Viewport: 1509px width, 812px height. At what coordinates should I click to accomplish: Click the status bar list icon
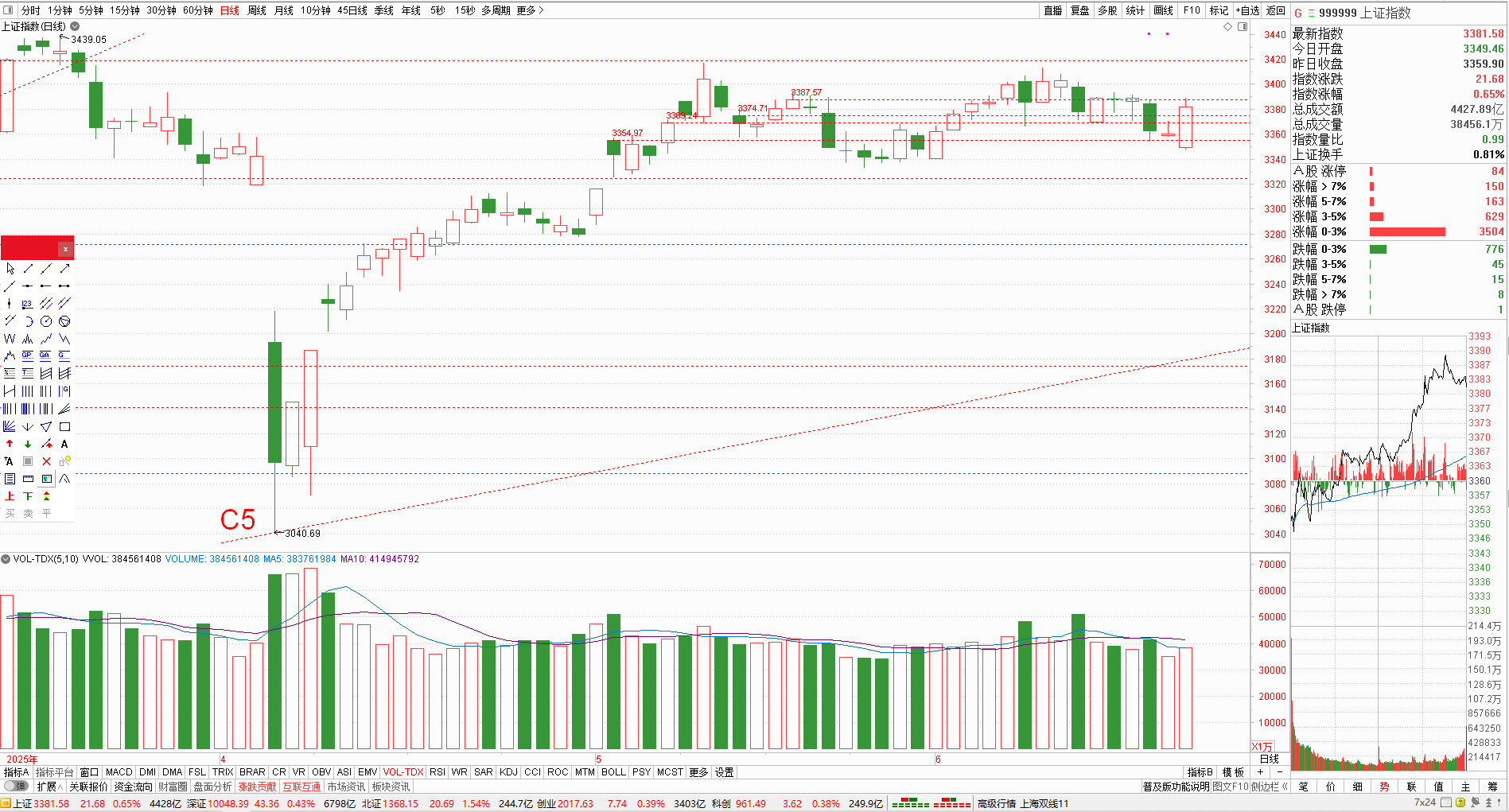pyautogui.click(x=1445, y=803)
